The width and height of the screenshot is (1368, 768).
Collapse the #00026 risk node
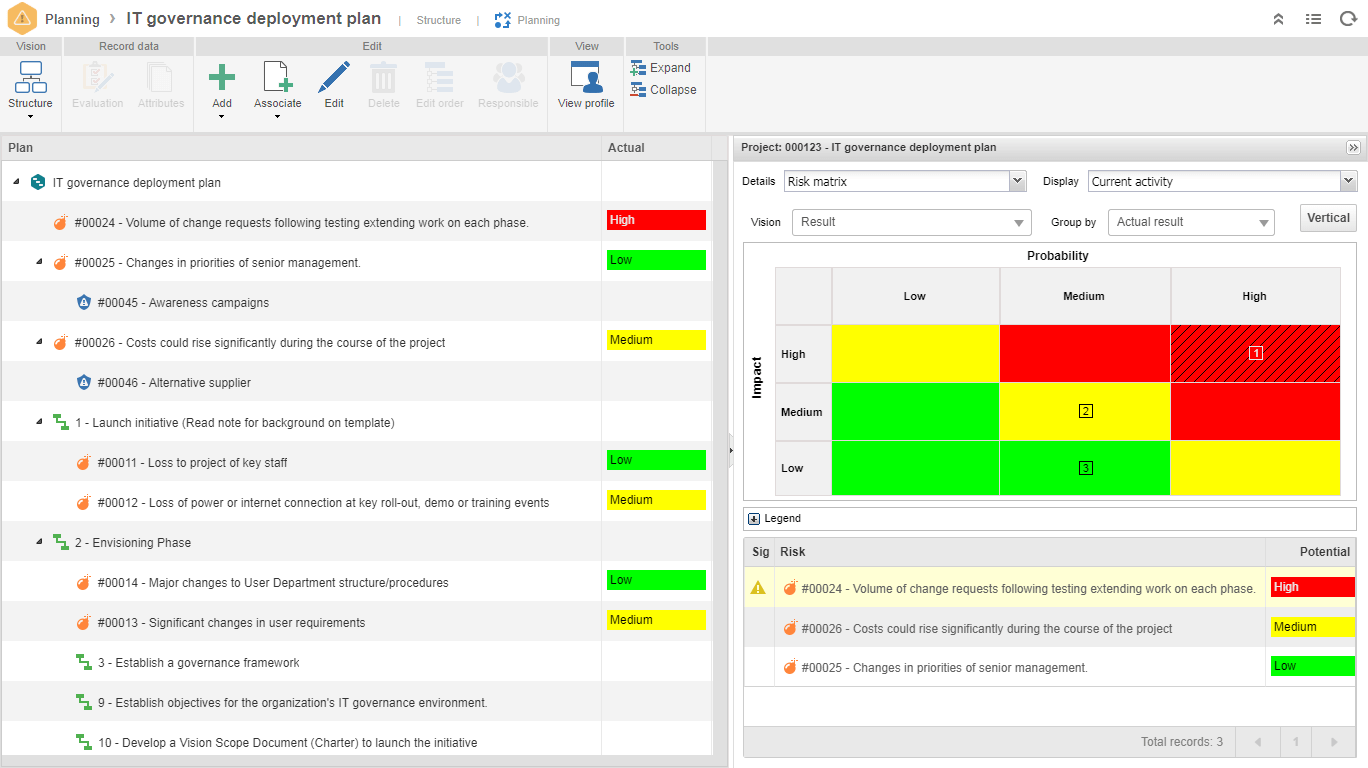click(40, 342)
